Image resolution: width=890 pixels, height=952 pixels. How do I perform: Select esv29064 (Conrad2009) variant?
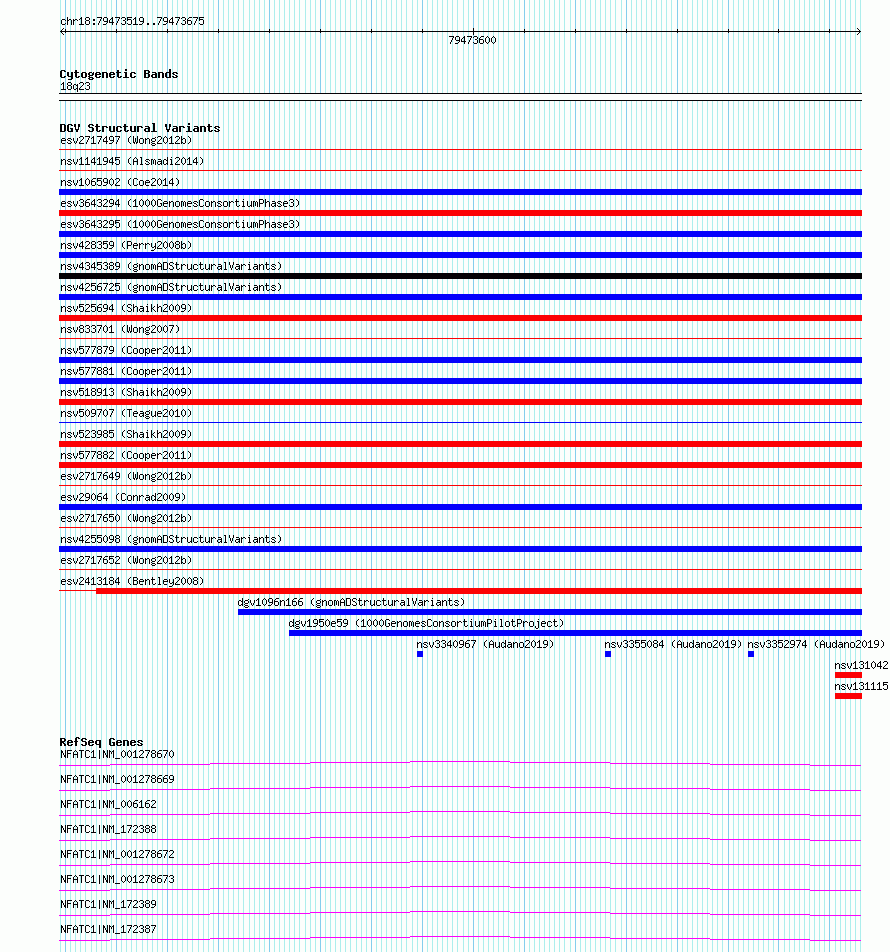pos(123,497)
